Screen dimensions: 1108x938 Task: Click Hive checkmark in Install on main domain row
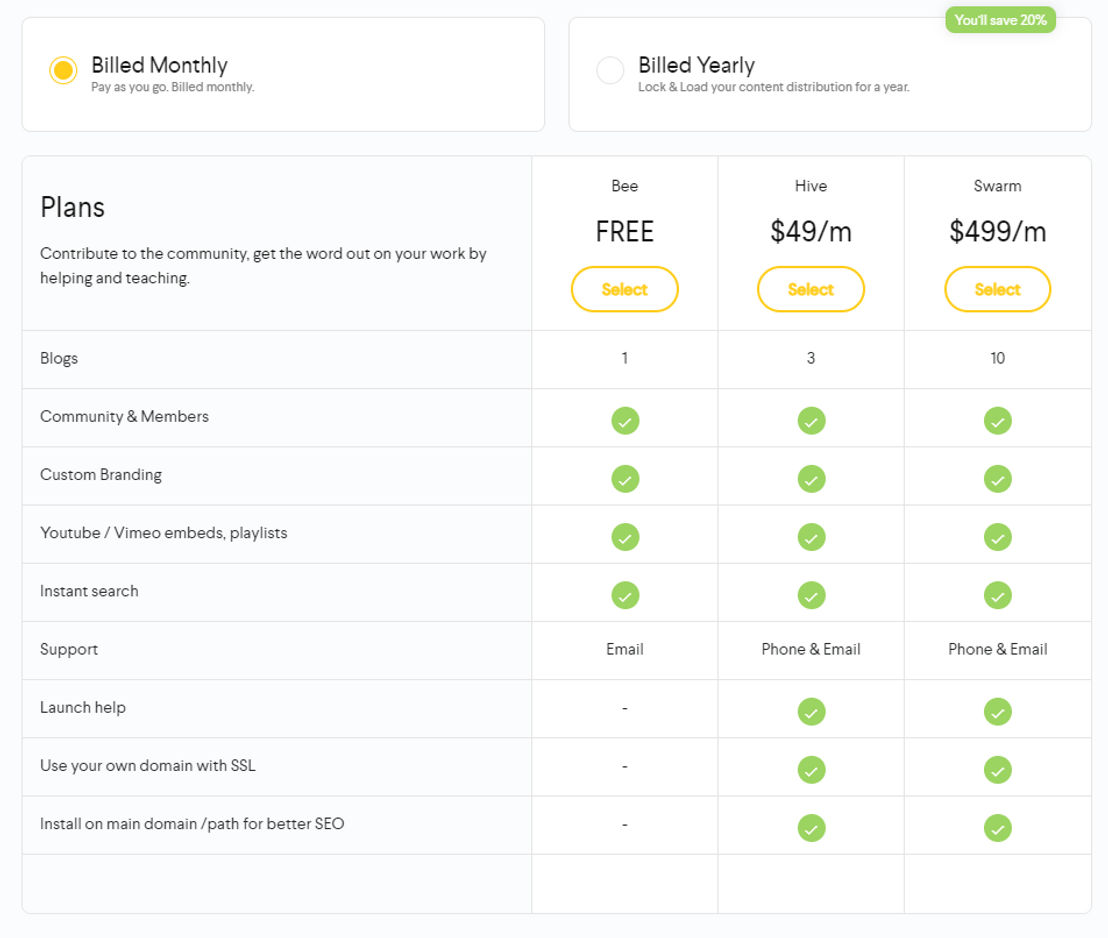811,828
